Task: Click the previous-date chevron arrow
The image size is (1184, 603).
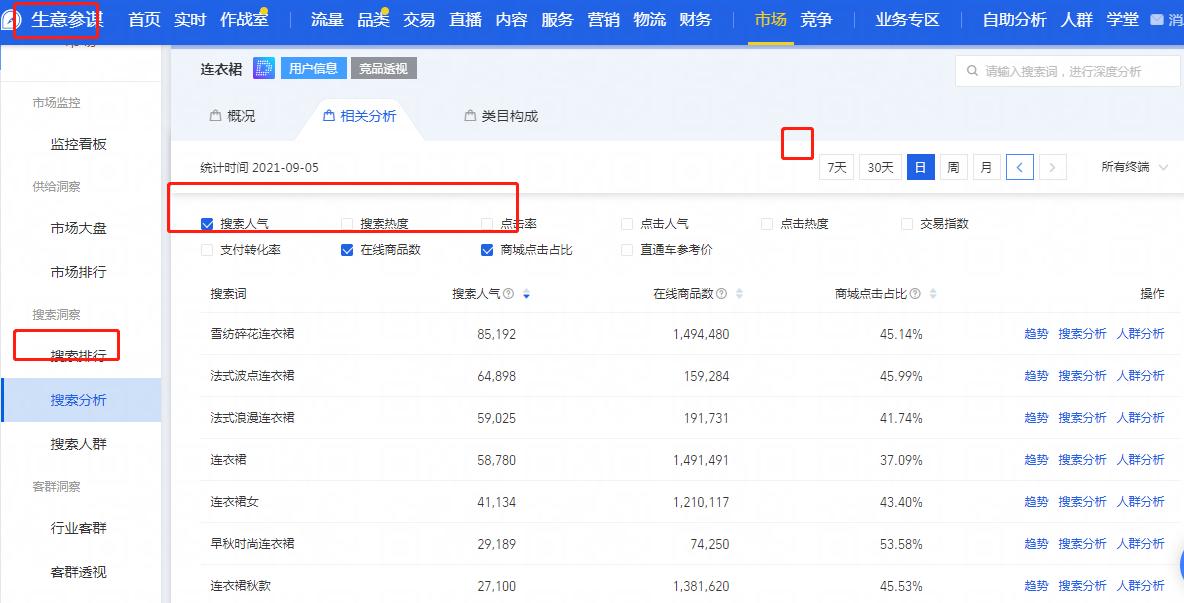Action: [x=1019, y=166]
